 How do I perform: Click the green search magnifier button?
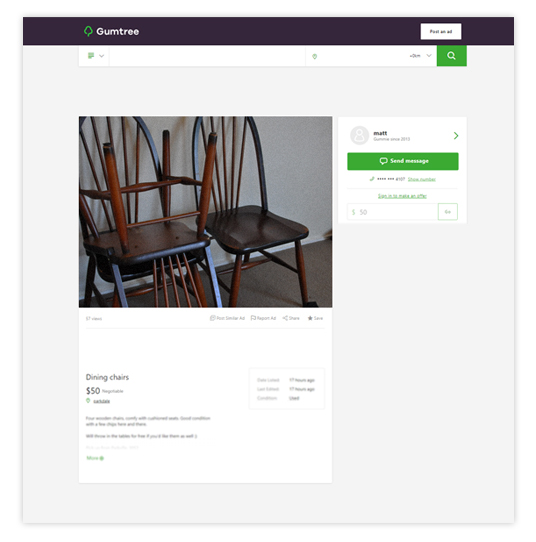(x=451, y=56)
